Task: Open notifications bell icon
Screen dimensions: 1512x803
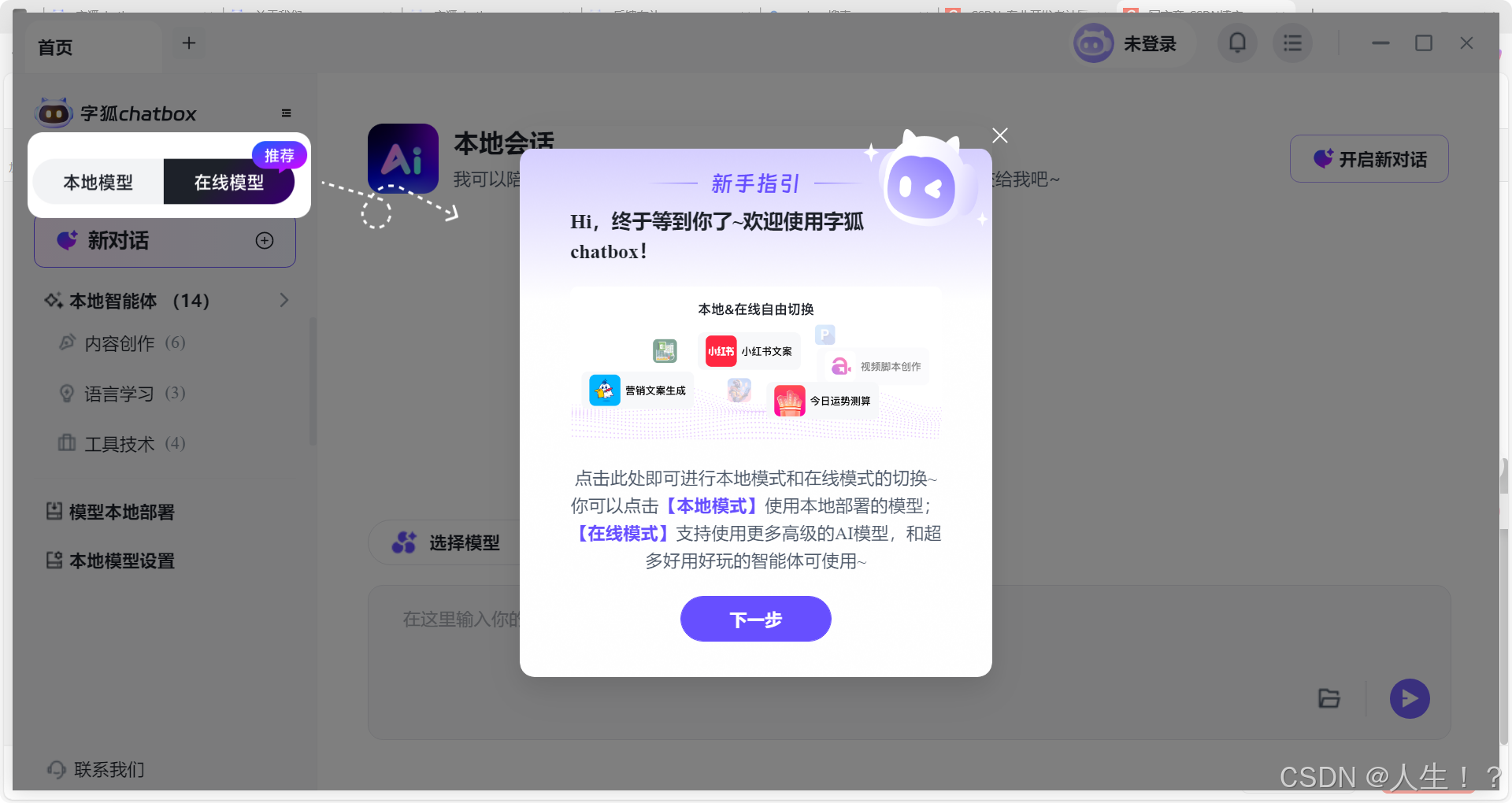Action: click(x=1237, y=43)
